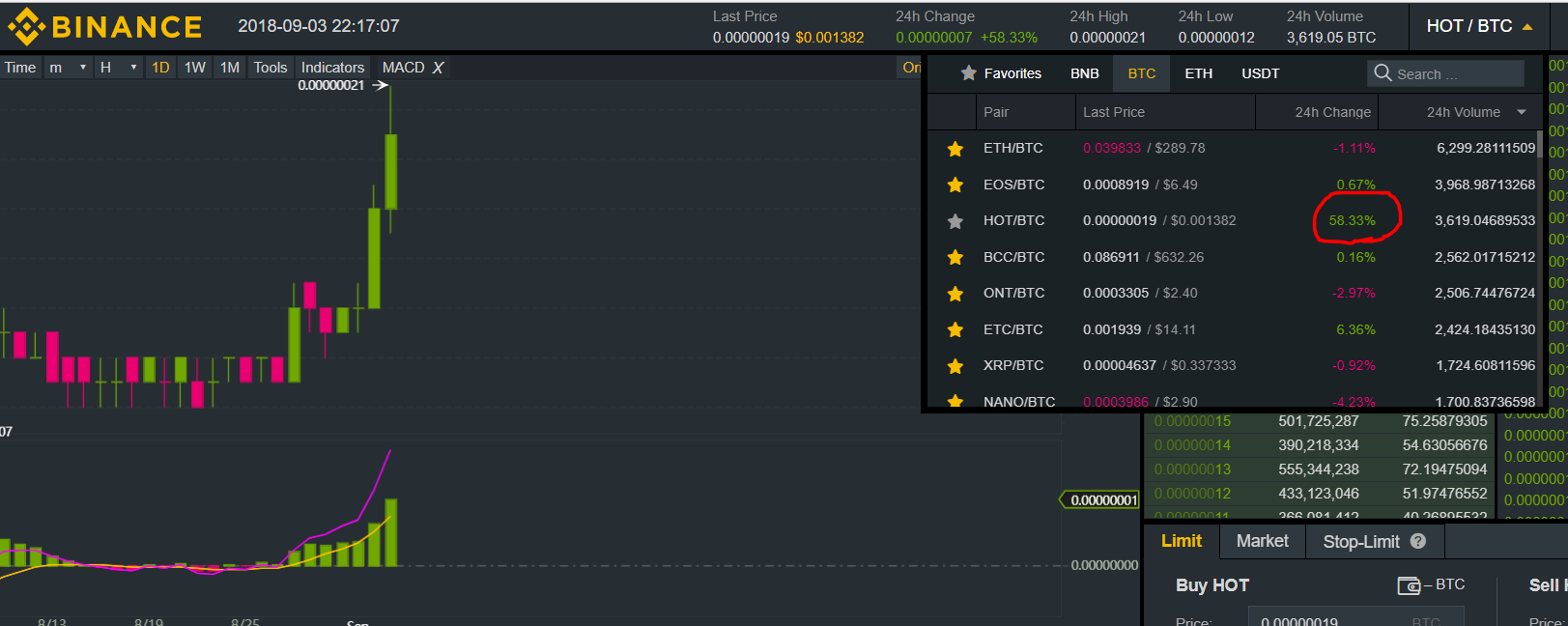Open the Favorites tab
The width and height of the screenshot is (1568, 626).
(x=1001, y=73)
